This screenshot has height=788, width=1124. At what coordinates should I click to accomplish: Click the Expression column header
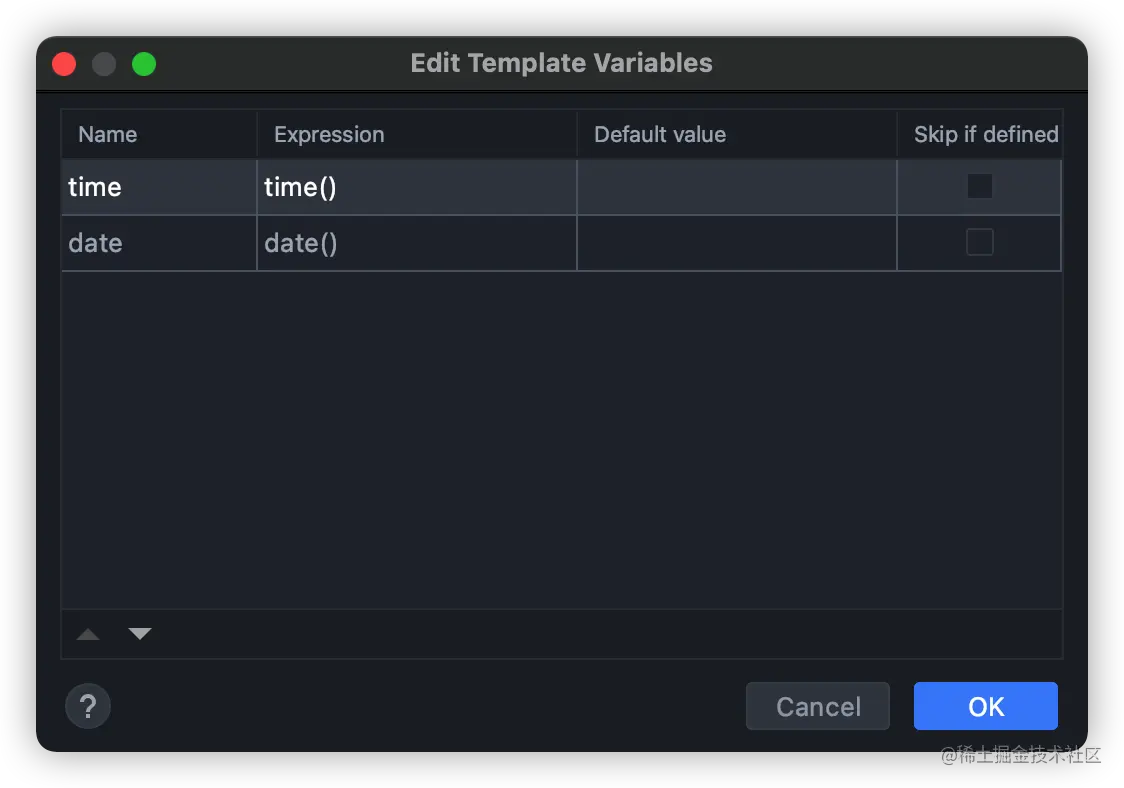coord(329,135)
